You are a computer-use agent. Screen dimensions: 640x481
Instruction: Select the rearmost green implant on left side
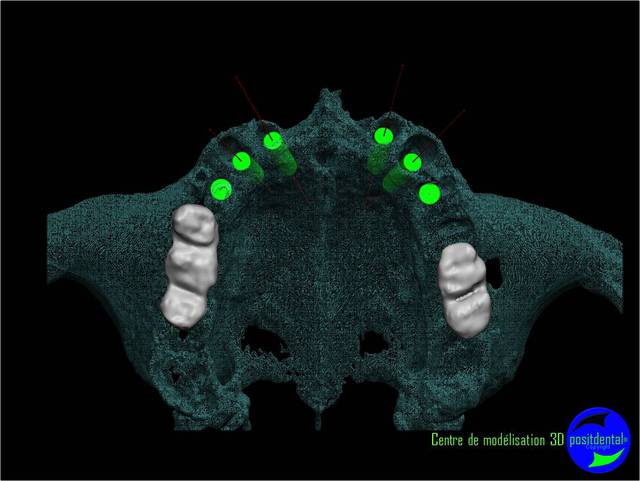point(221,187)
